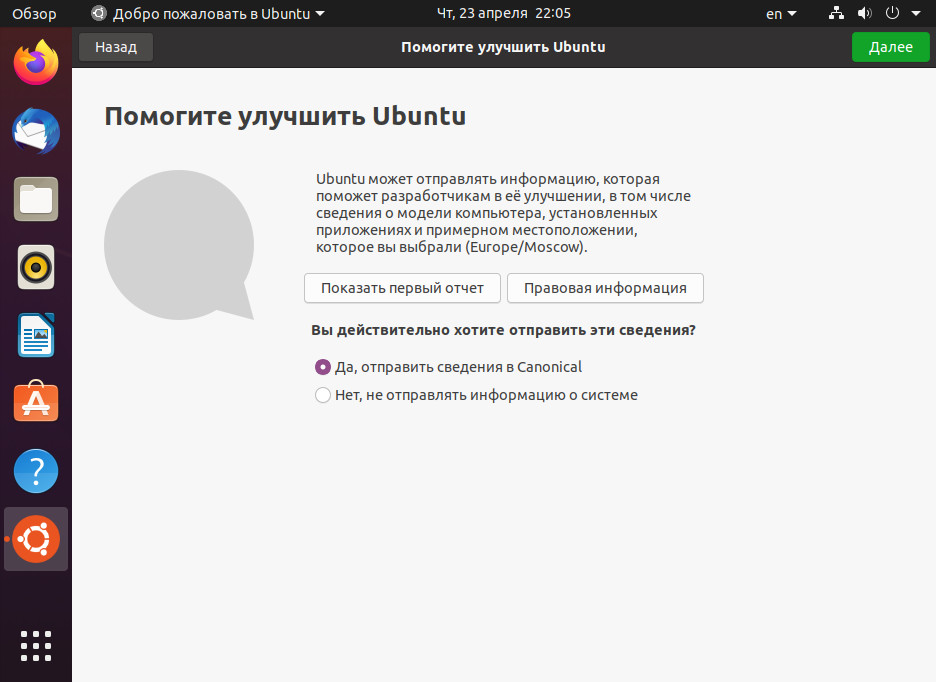Launch Rhythmbox music player
The height and width of the screenshot is (682, 936).
coord(36,267)
